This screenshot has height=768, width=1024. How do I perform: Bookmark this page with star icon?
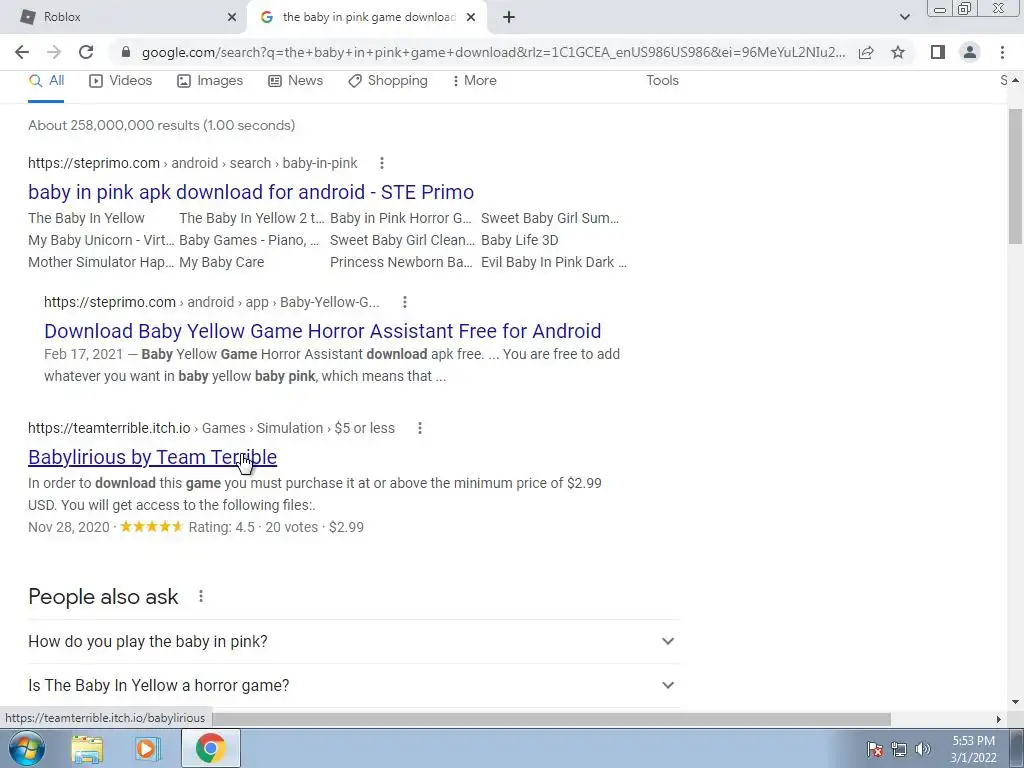(x=898, y=52)
